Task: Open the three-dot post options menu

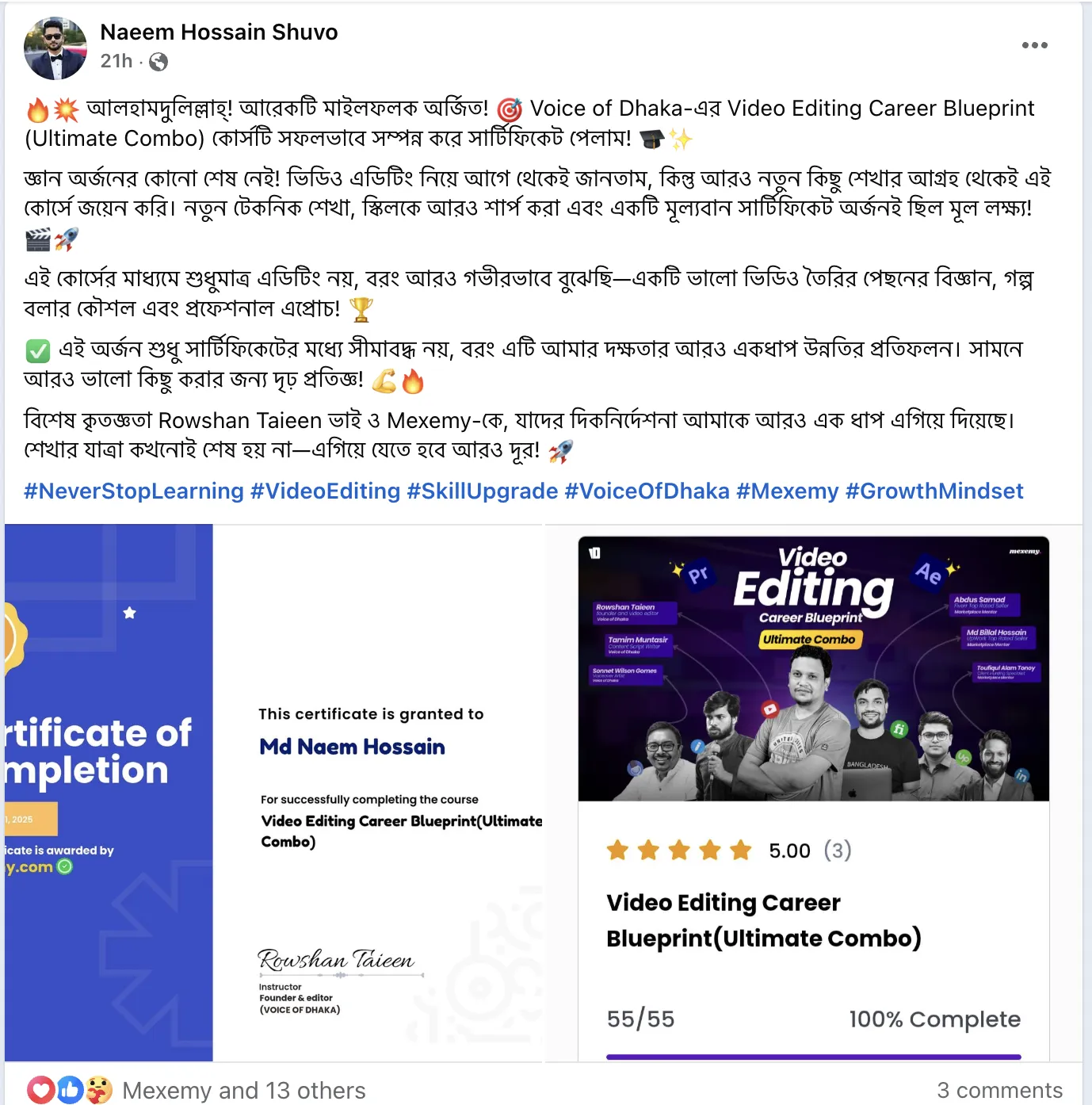Action: 1034,45
